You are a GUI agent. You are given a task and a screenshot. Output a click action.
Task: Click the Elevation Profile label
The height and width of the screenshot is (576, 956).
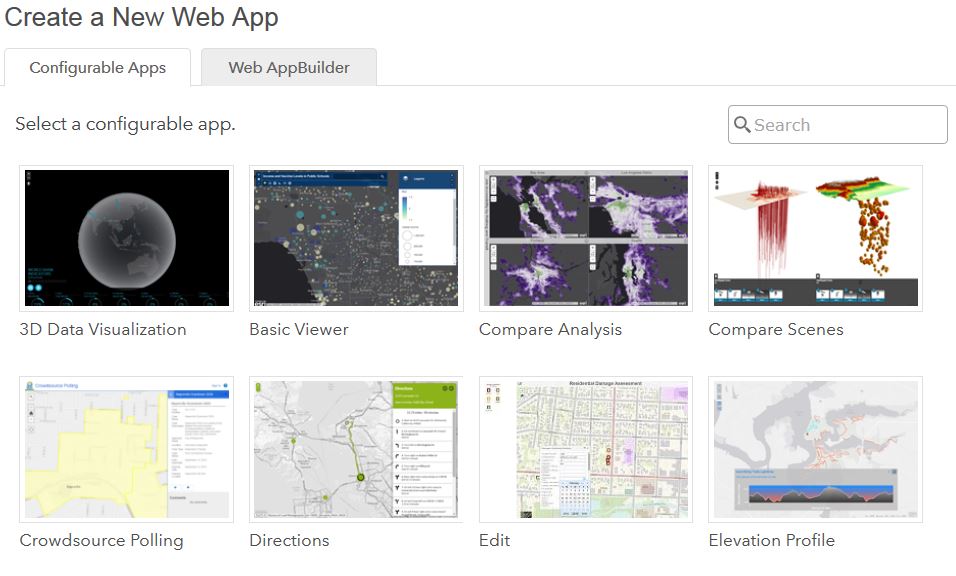tap(771, 540)
